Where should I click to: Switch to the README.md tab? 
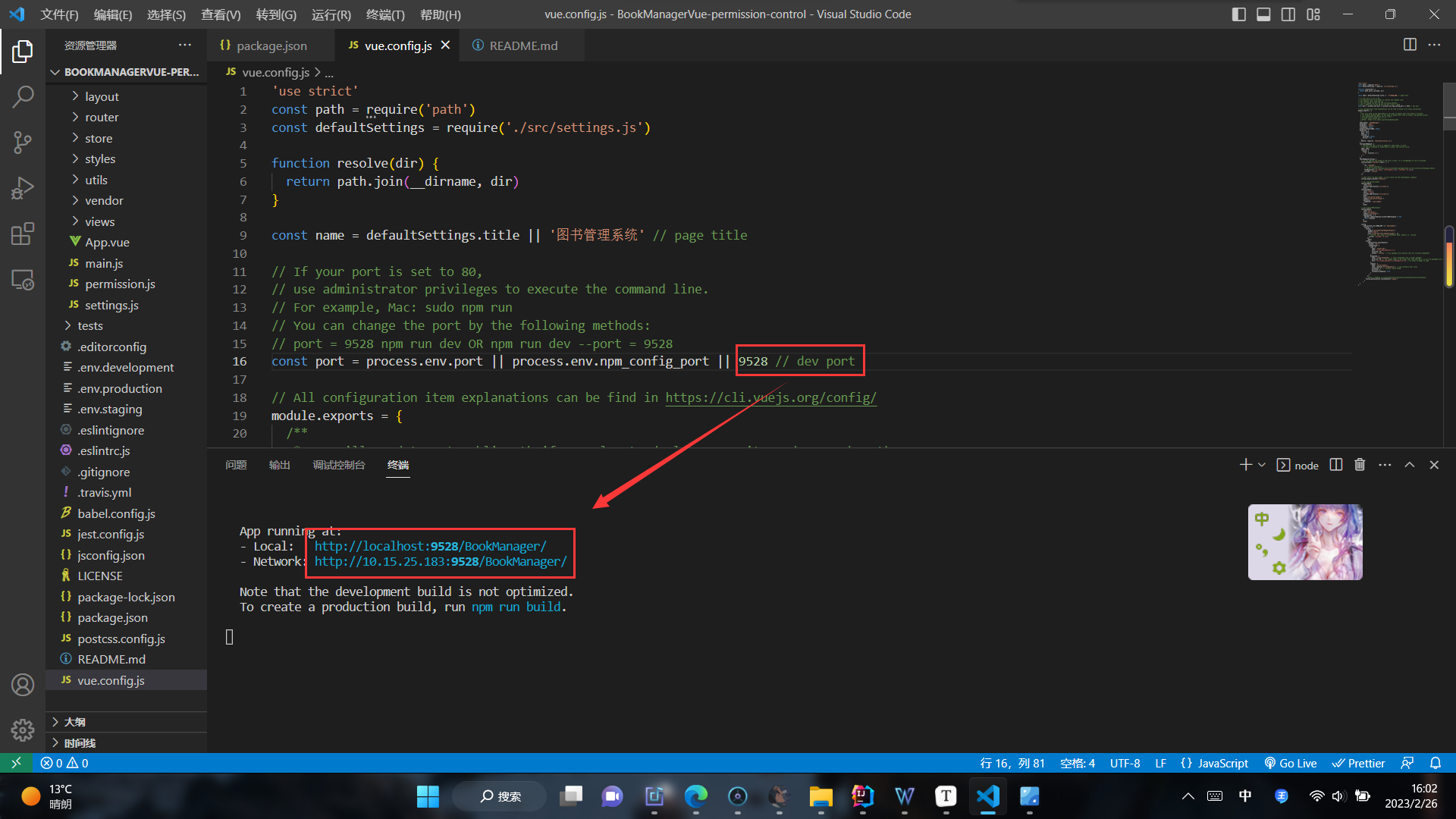pyautogui.click(x=523, y=45)
